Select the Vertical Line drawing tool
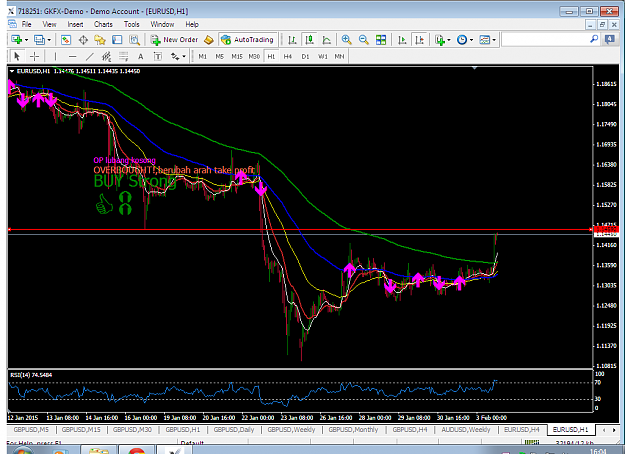Image resolution: width=625 pixels, height=454 pixels. [55, 57]
